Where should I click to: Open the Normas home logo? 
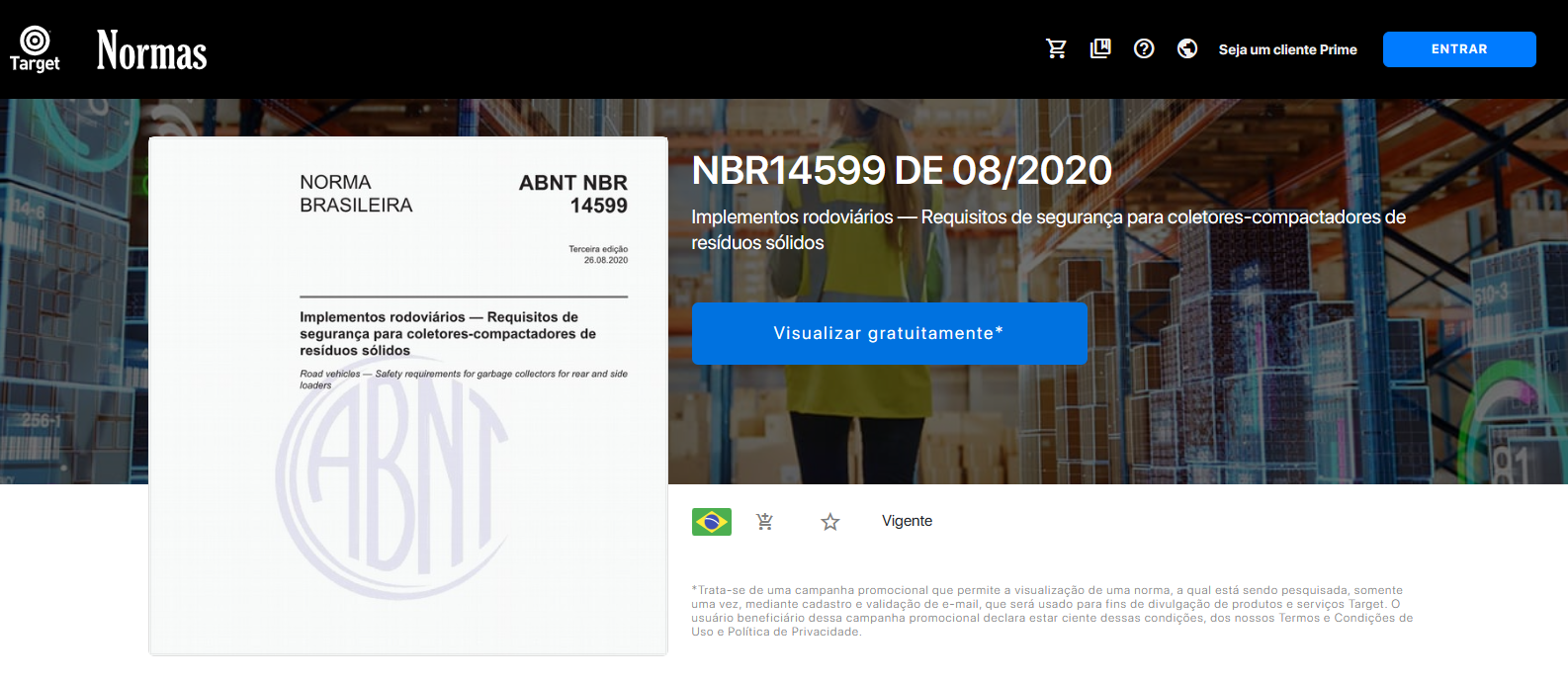[x=151, y=50]
